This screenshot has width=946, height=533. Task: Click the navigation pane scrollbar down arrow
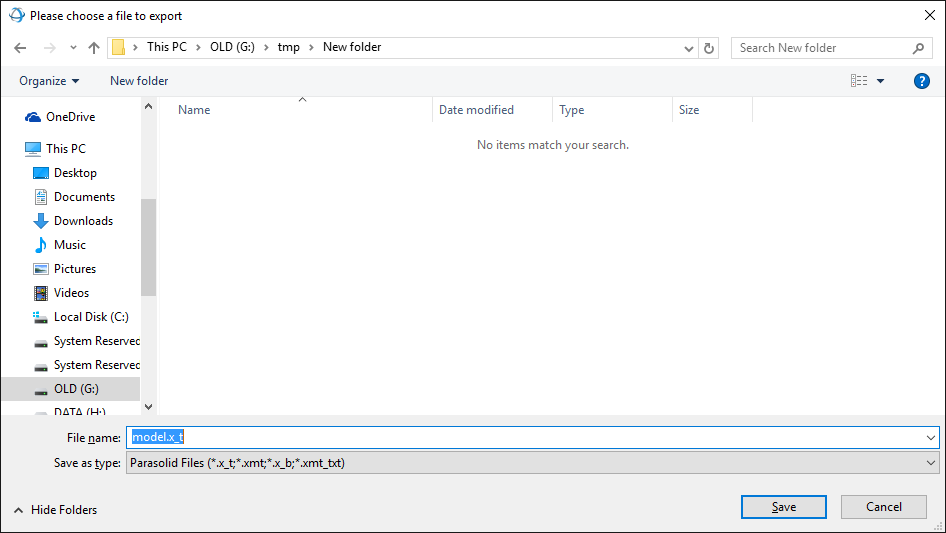[x=149, y=407]
